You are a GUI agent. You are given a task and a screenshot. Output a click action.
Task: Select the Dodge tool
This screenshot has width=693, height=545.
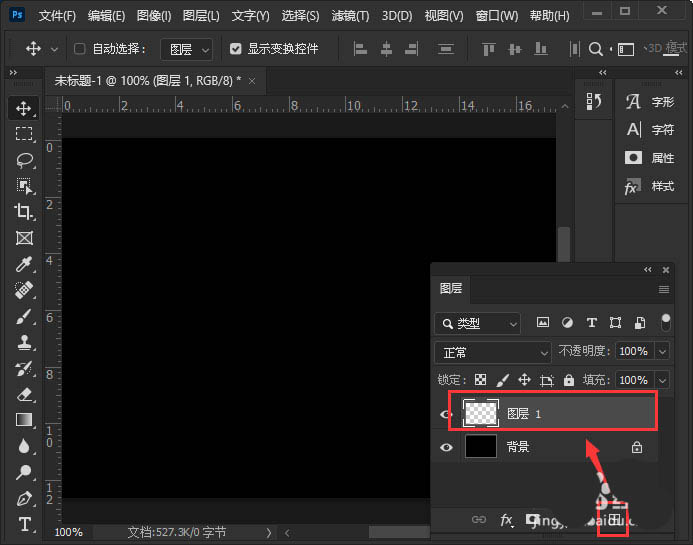click(x=24, y=472)
